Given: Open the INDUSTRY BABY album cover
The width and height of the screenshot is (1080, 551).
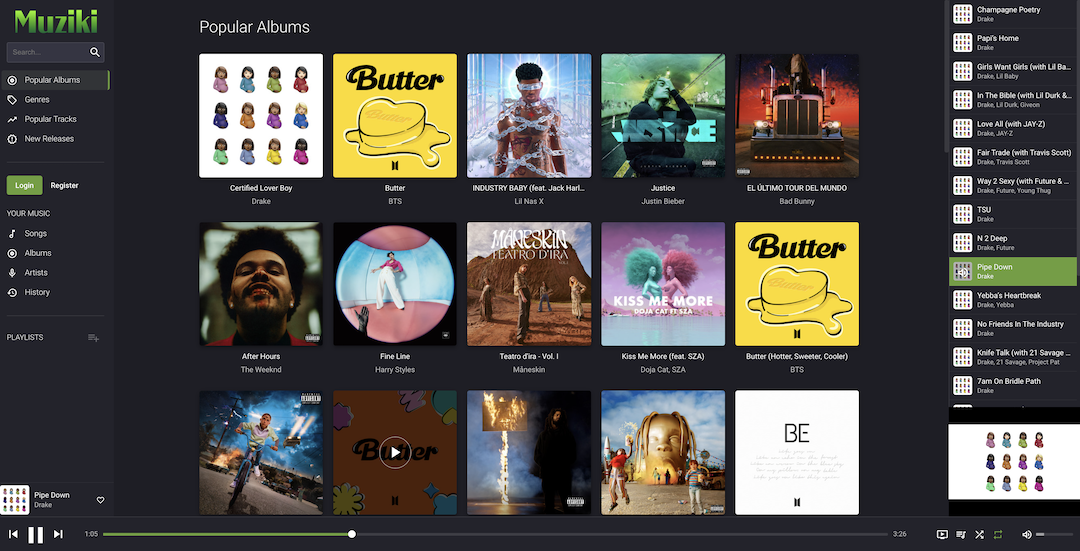Looking at the screenshot, I should click(x=529, y=116).
